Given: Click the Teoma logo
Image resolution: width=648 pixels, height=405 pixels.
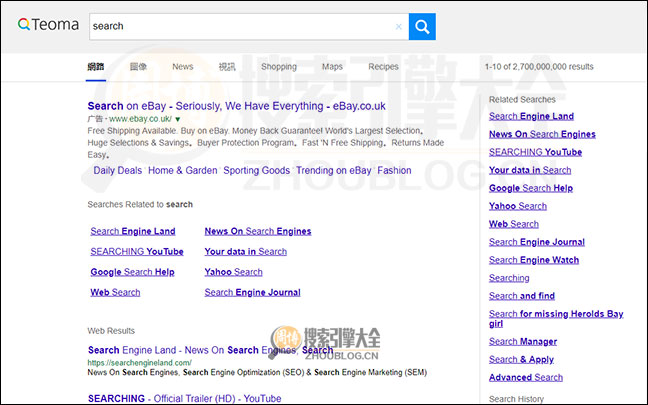Looking at the screenshot, I should pyautogui.click(x=49, y=25).
